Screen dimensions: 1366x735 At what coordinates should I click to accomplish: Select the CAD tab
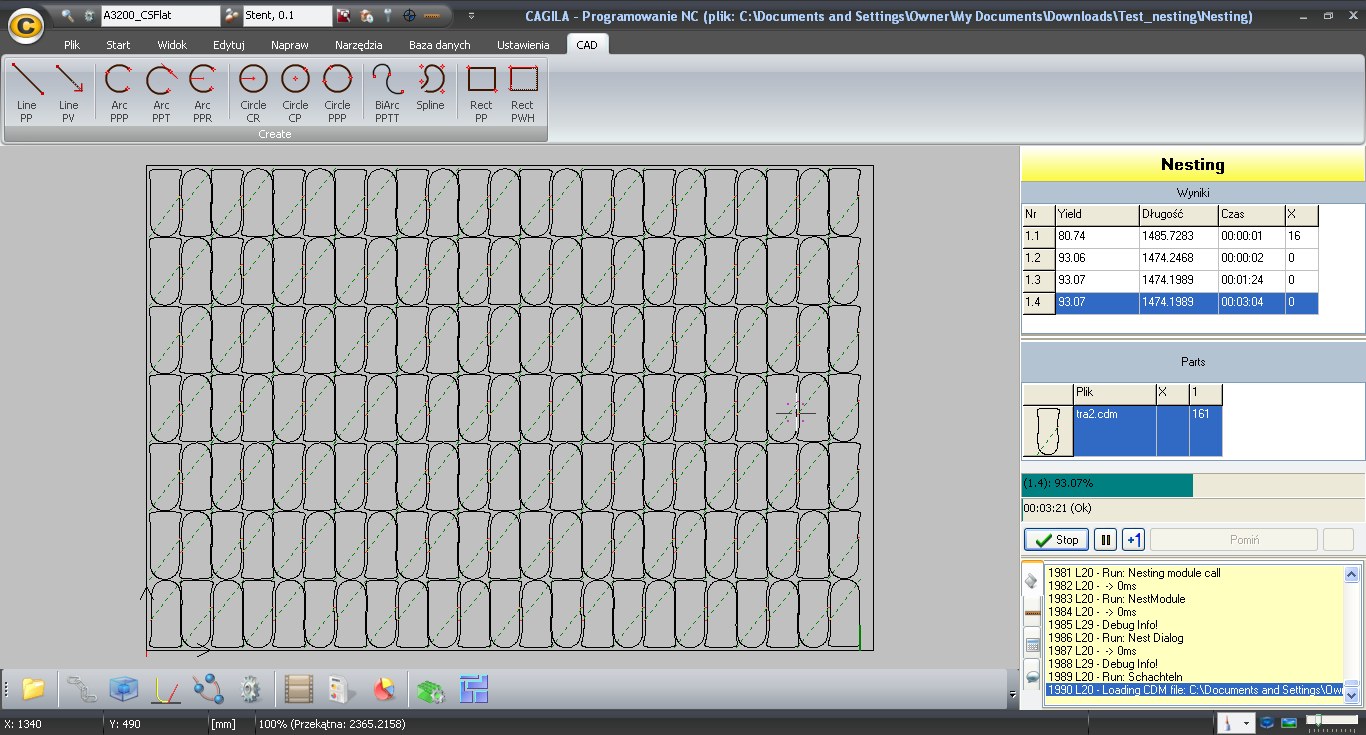coord(587,45)
